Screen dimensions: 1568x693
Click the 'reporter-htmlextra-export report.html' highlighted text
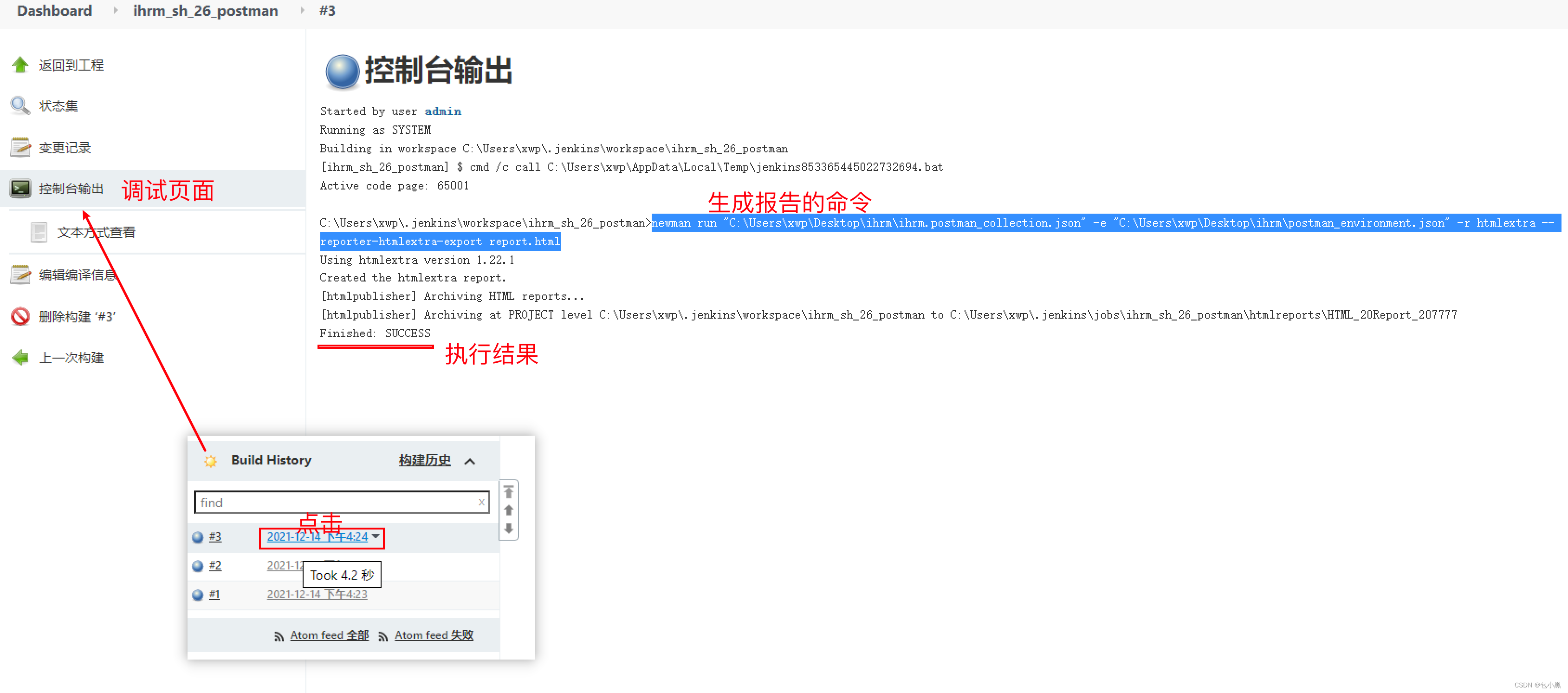tap(440, 242)
